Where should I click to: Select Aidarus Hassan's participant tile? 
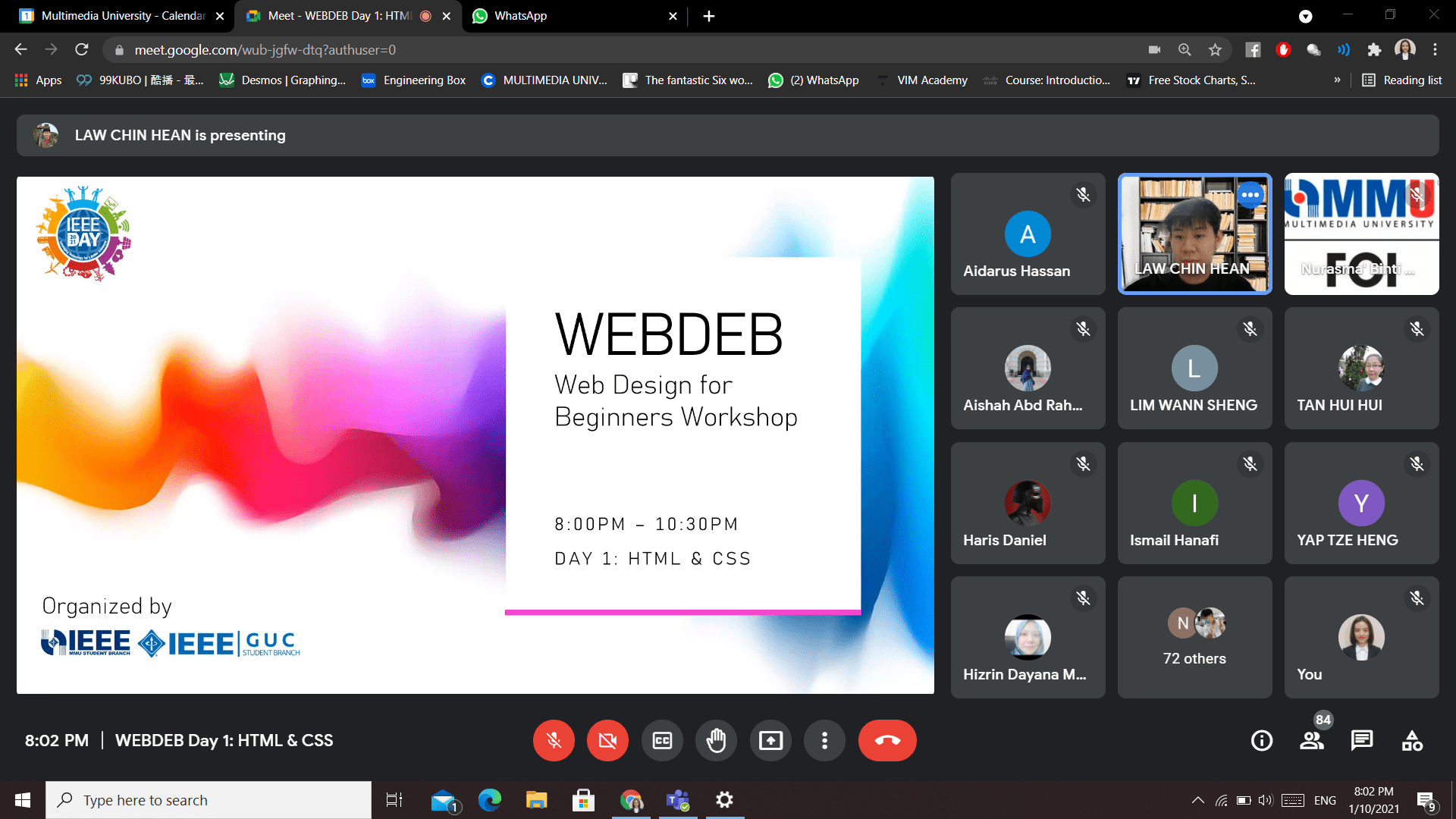1028,234
